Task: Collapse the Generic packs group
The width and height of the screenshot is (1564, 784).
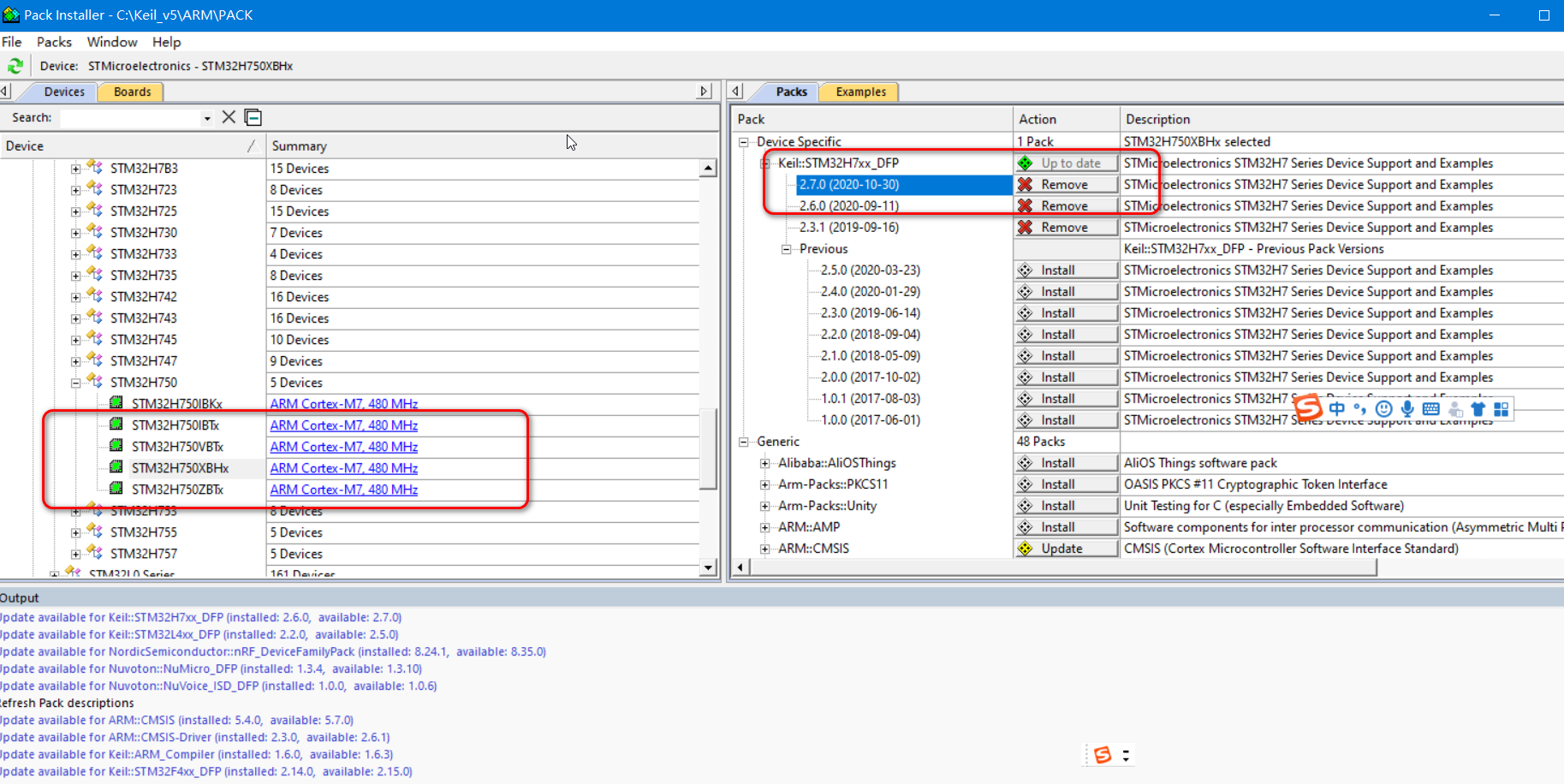Action: pos(743,442)
